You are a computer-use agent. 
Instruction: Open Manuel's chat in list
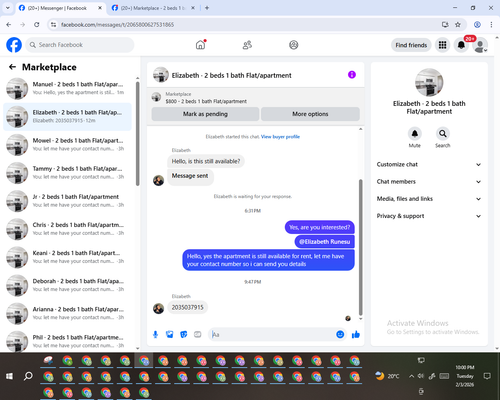[68, 89]
